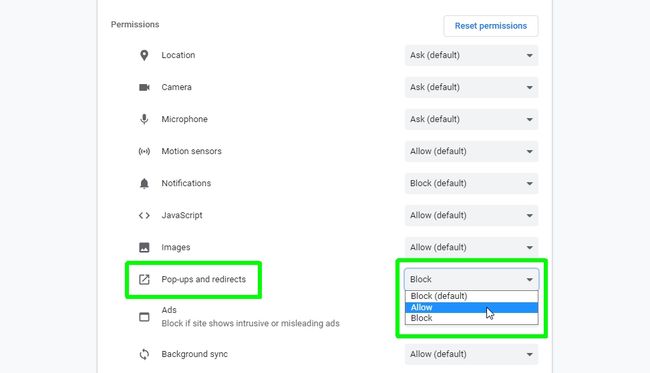Click the Reset permissions button

click(491, 26)
